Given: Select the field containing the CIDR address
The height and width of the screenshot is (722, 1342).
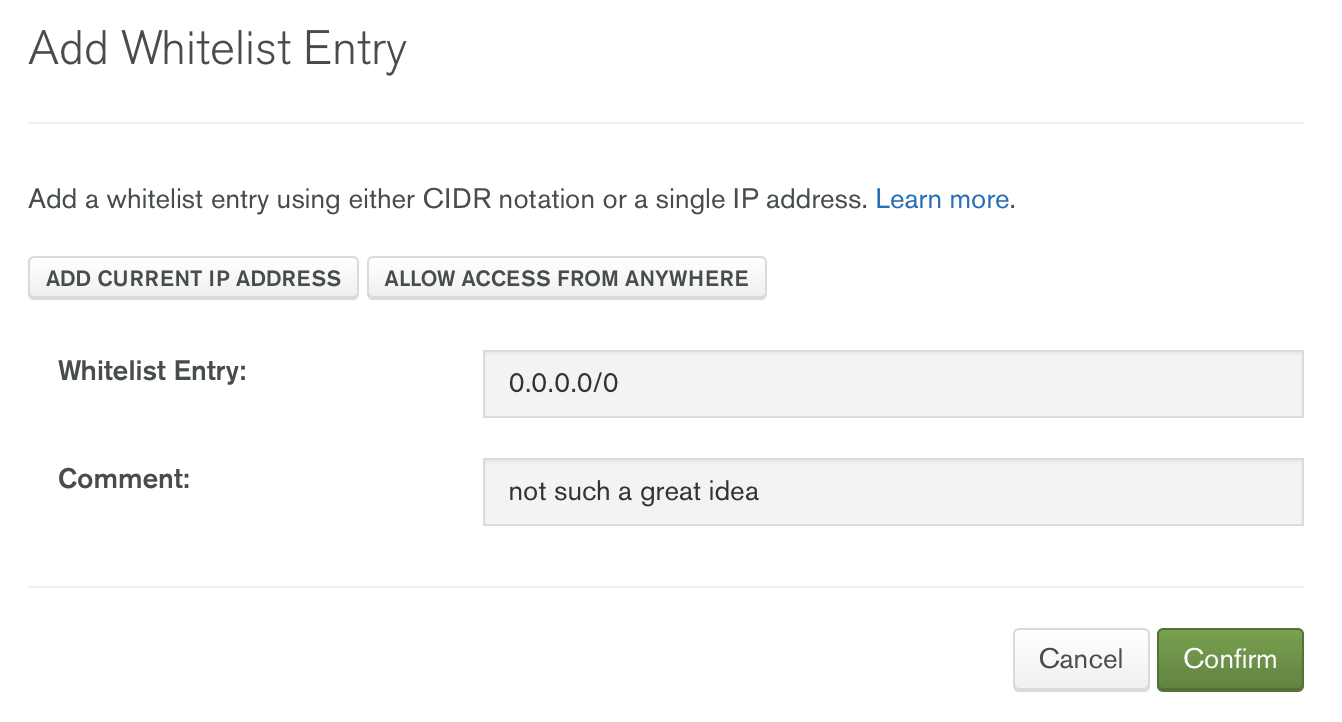Looking at the screenshot, I should tap(892, 383).
